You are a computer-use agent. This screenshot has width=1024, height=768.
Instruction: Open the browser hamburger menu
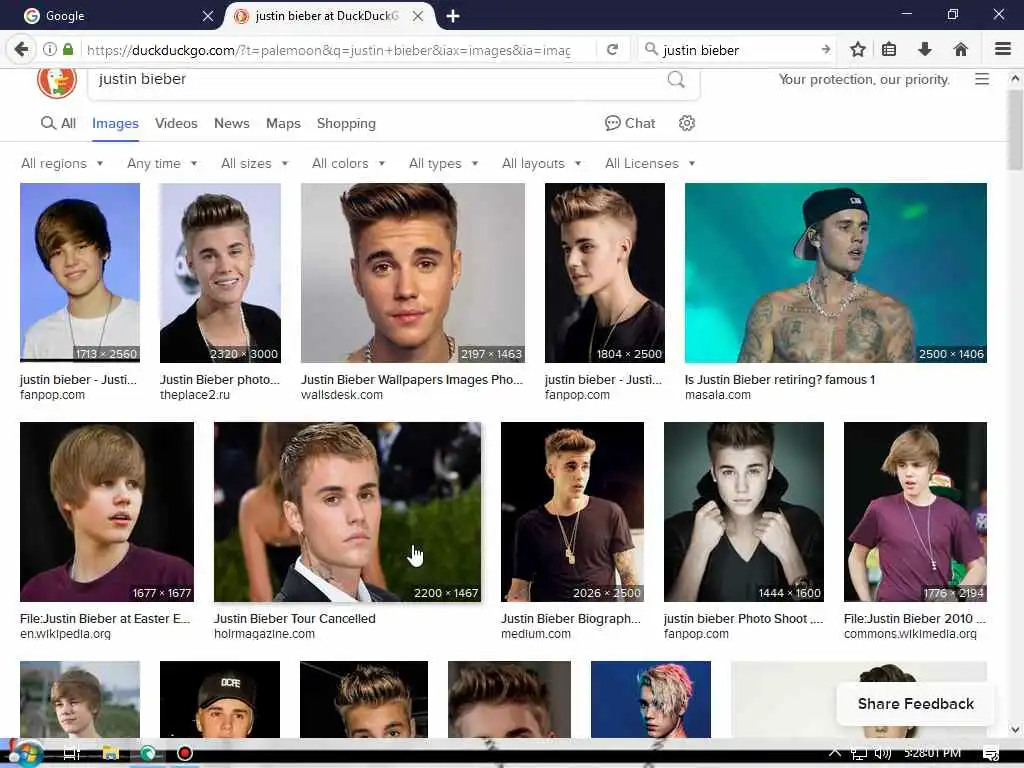click(1003, 50)
